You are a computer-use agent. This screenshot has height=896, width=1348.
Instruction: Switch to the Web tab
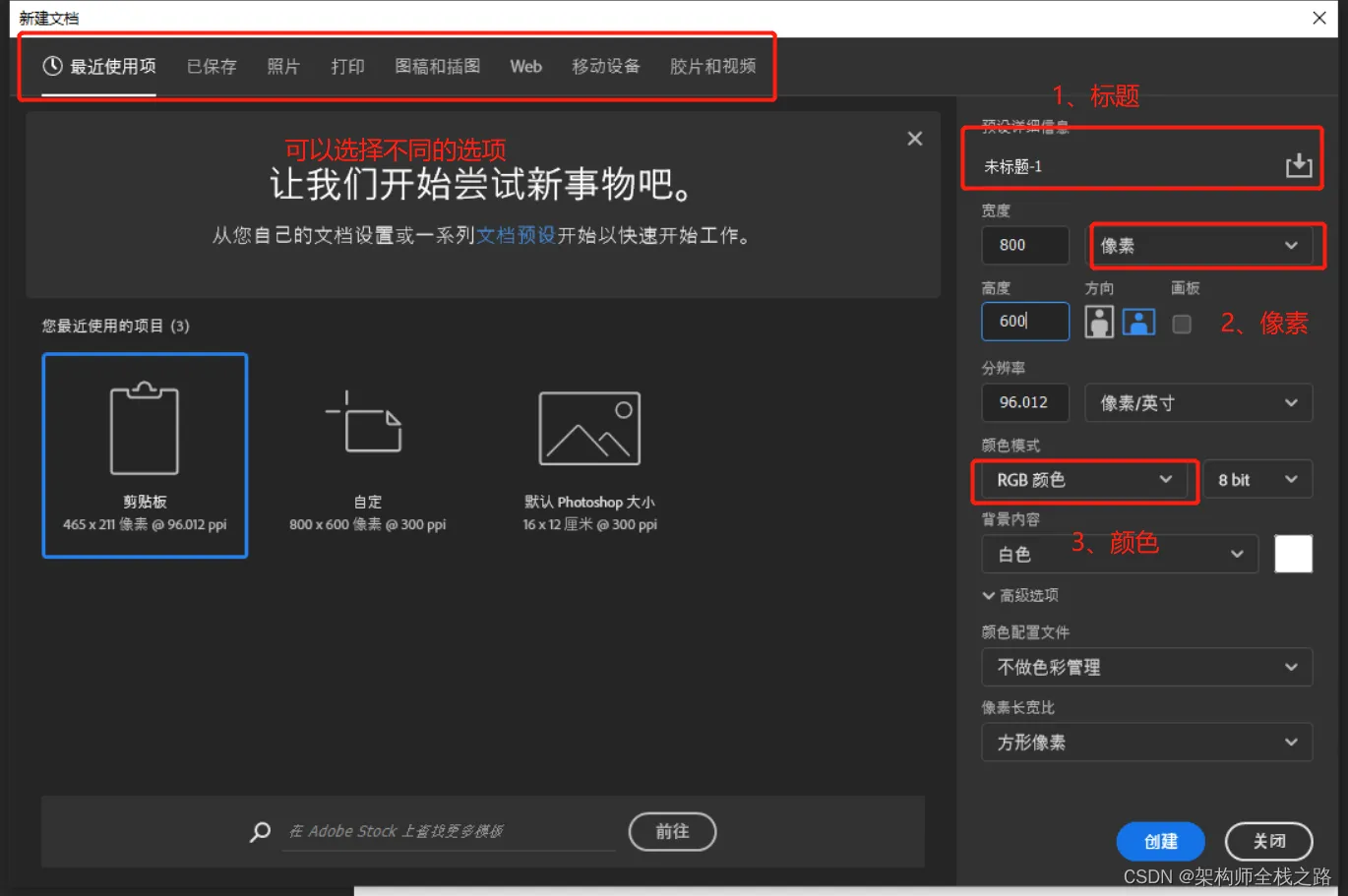pyautogui.click(x=525, y=67)
